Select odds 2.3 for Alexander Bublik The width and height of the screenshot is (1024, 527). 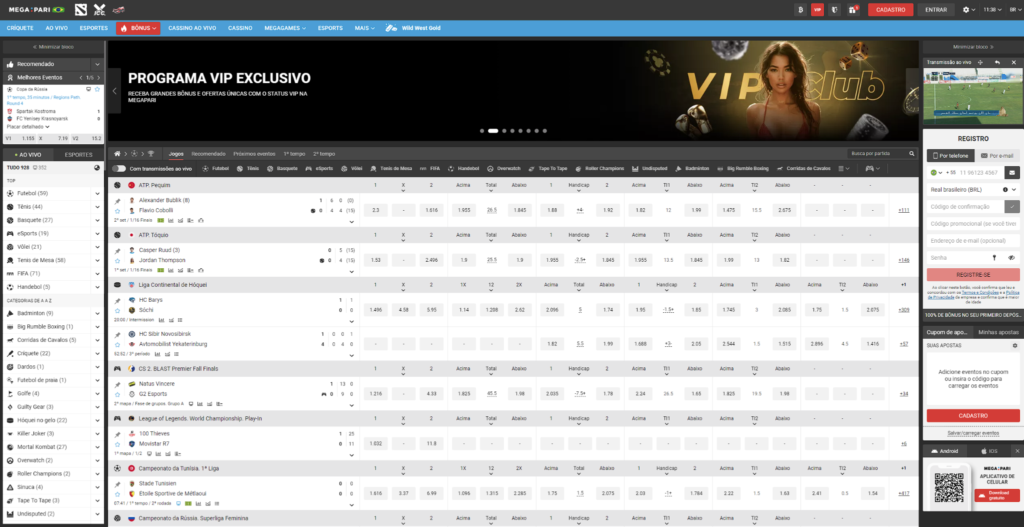tap(376, 210)
